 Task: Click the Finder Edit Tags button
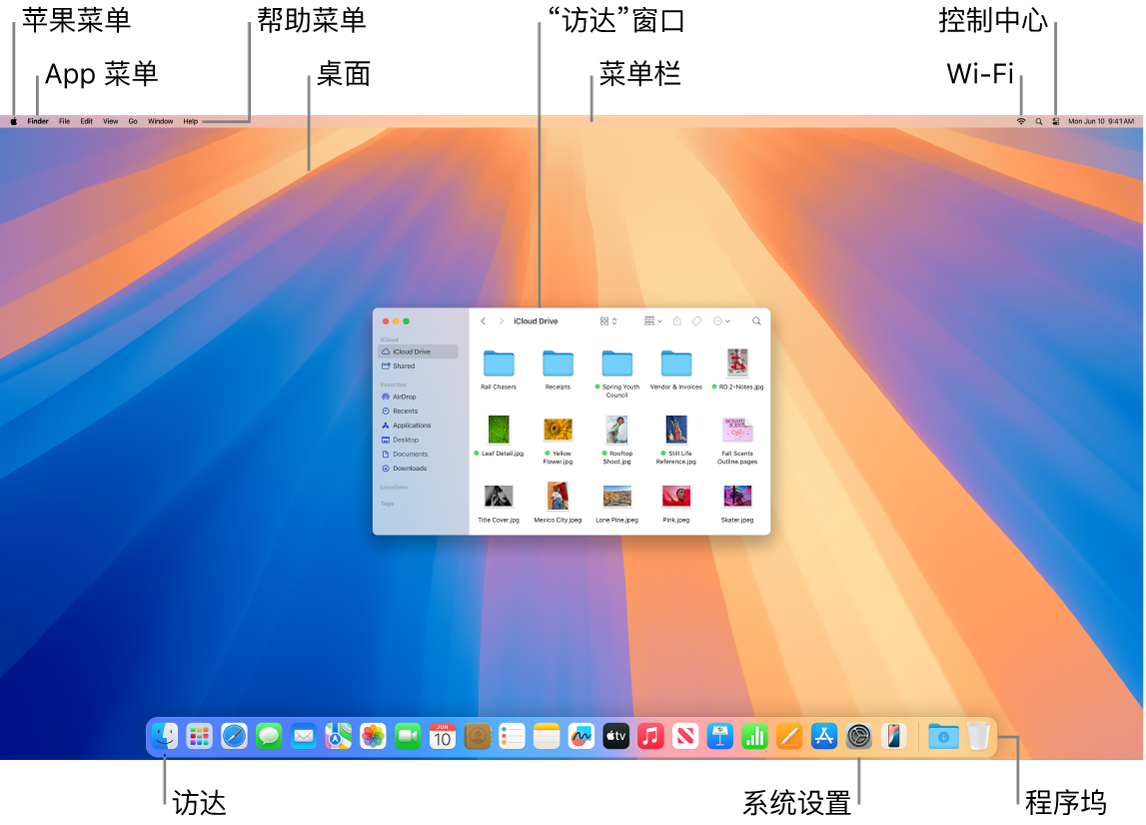697,321
